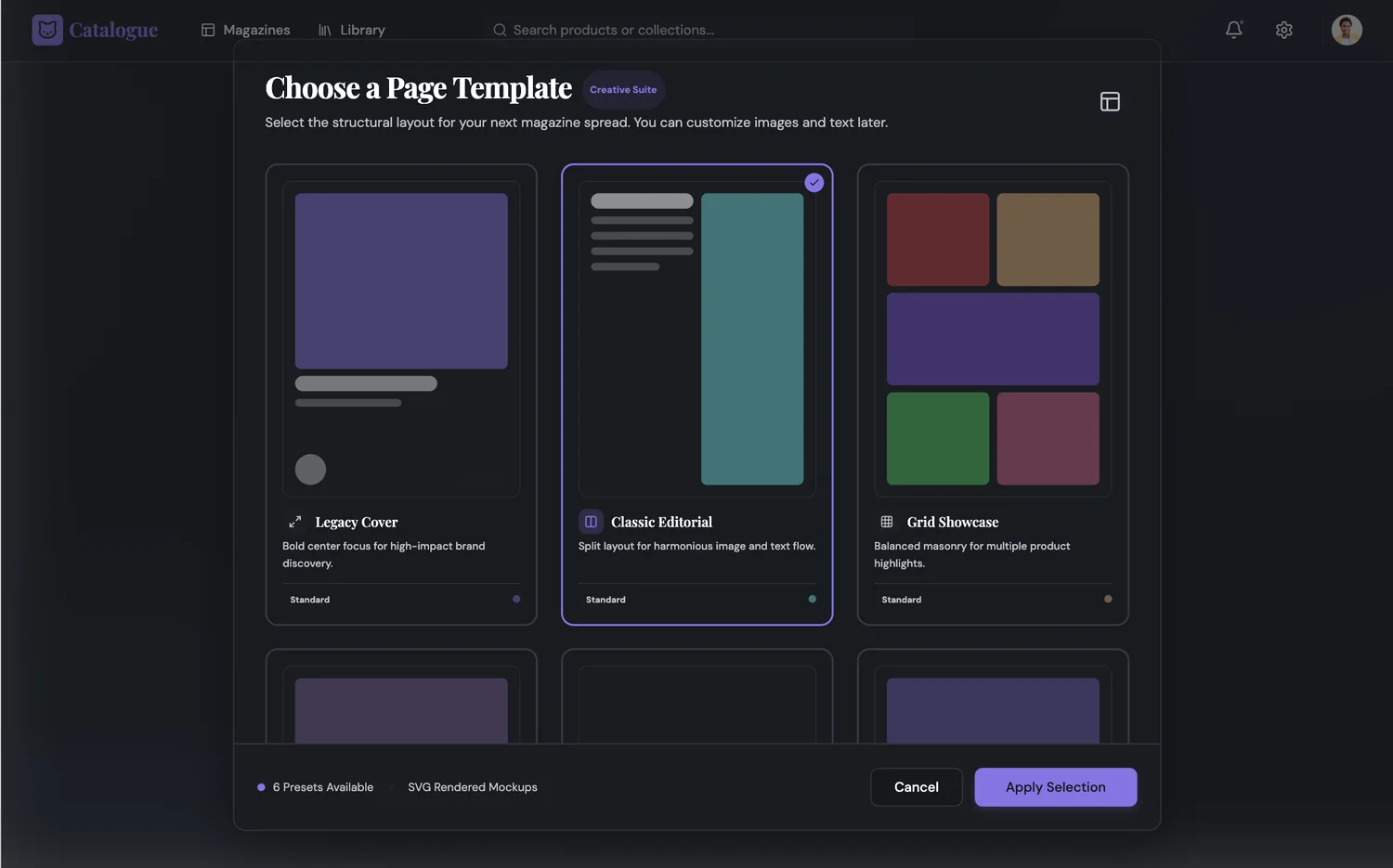Open the Library nav item
The width and height of the screenshot is (1393, 868).
click(x=352, y=30)
